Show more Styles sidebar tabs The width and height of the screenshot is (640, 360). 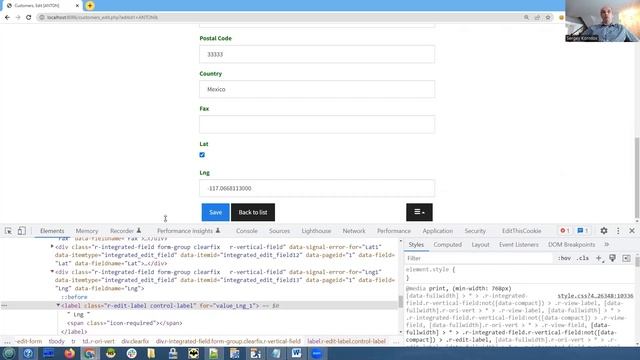pos(607,244)
